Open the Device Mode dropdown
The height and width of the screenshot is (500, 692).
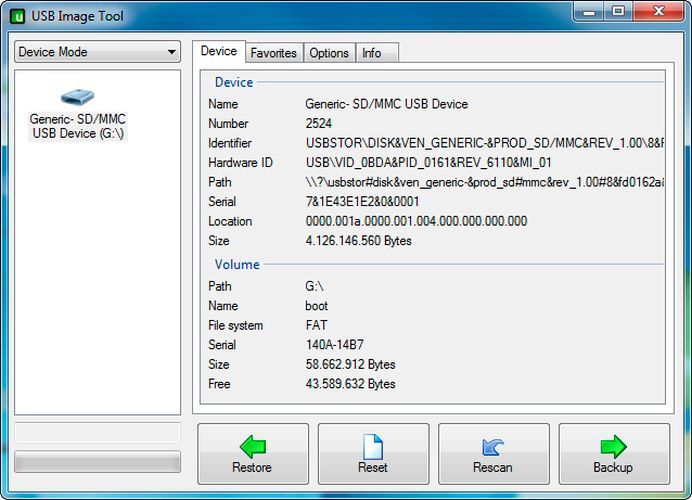pos(98,52)
